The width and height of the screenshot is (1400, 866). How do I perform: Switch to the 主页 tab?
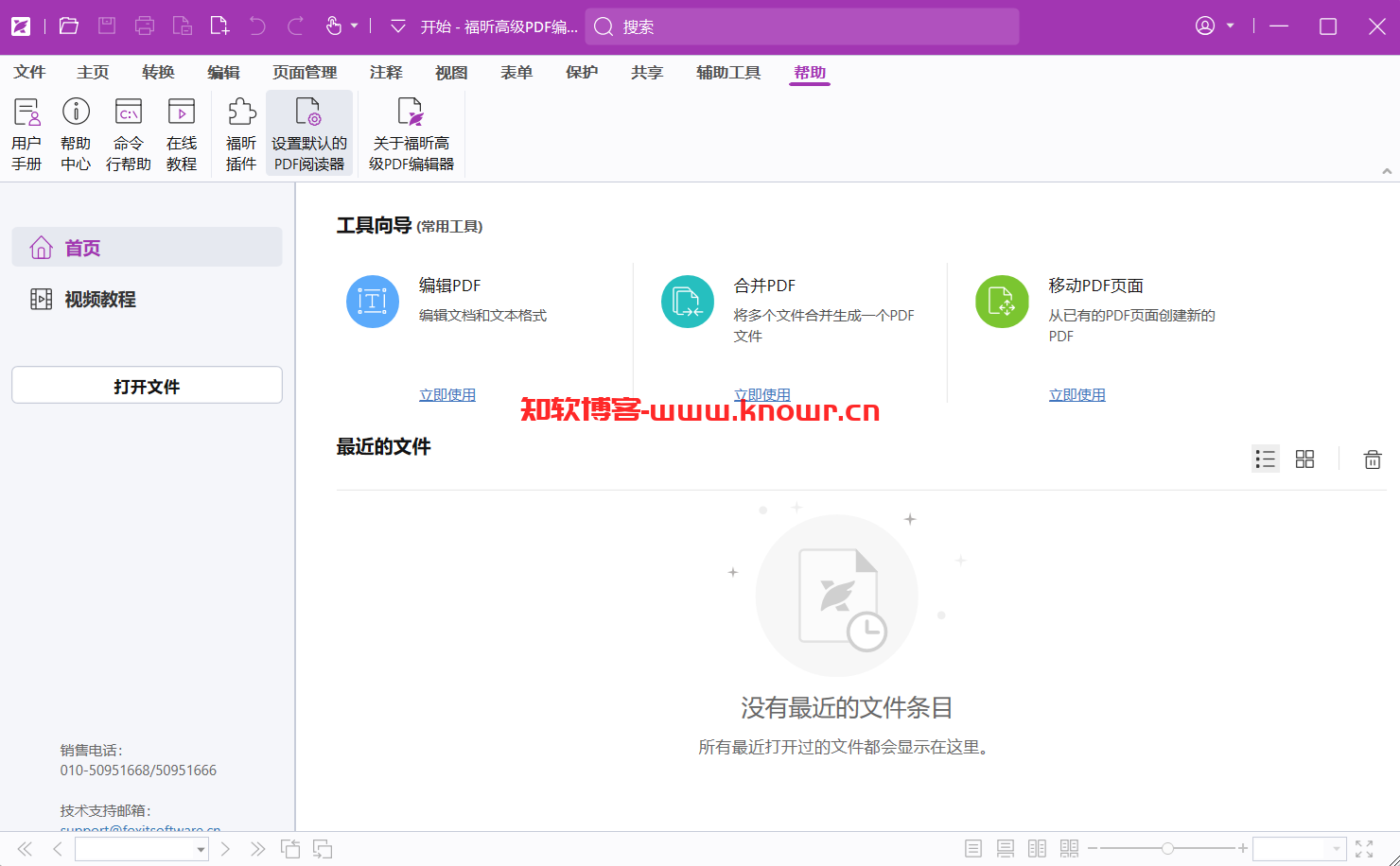(93, 73)
